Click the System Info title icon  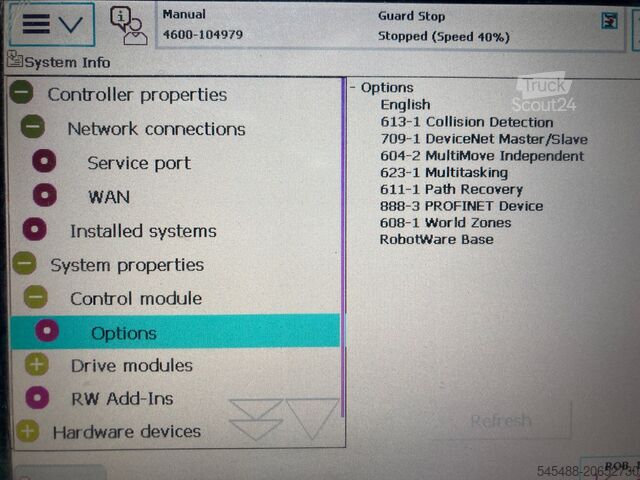[15, 59]
